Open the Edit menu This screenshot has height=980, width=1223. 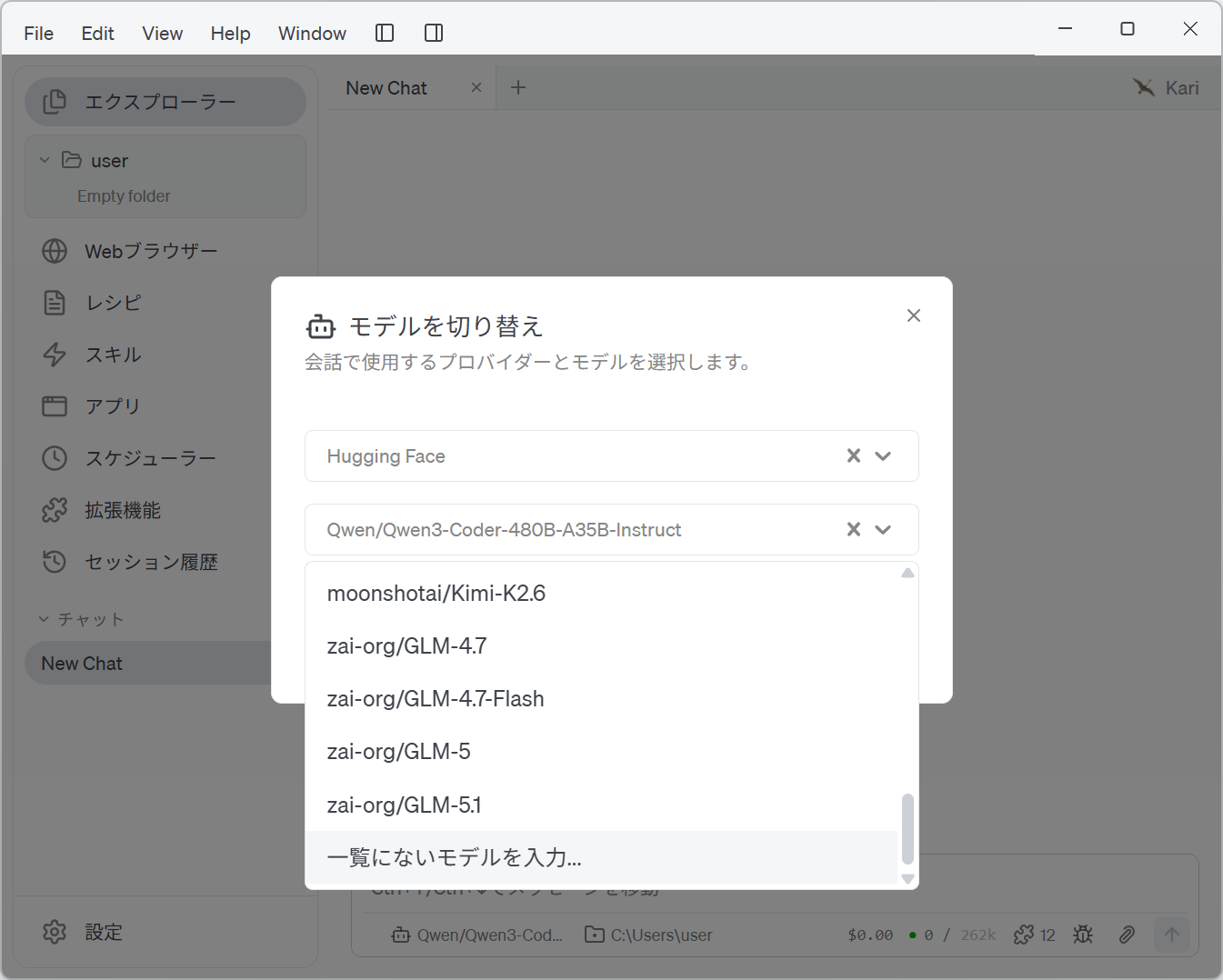[x=97, y=34]
